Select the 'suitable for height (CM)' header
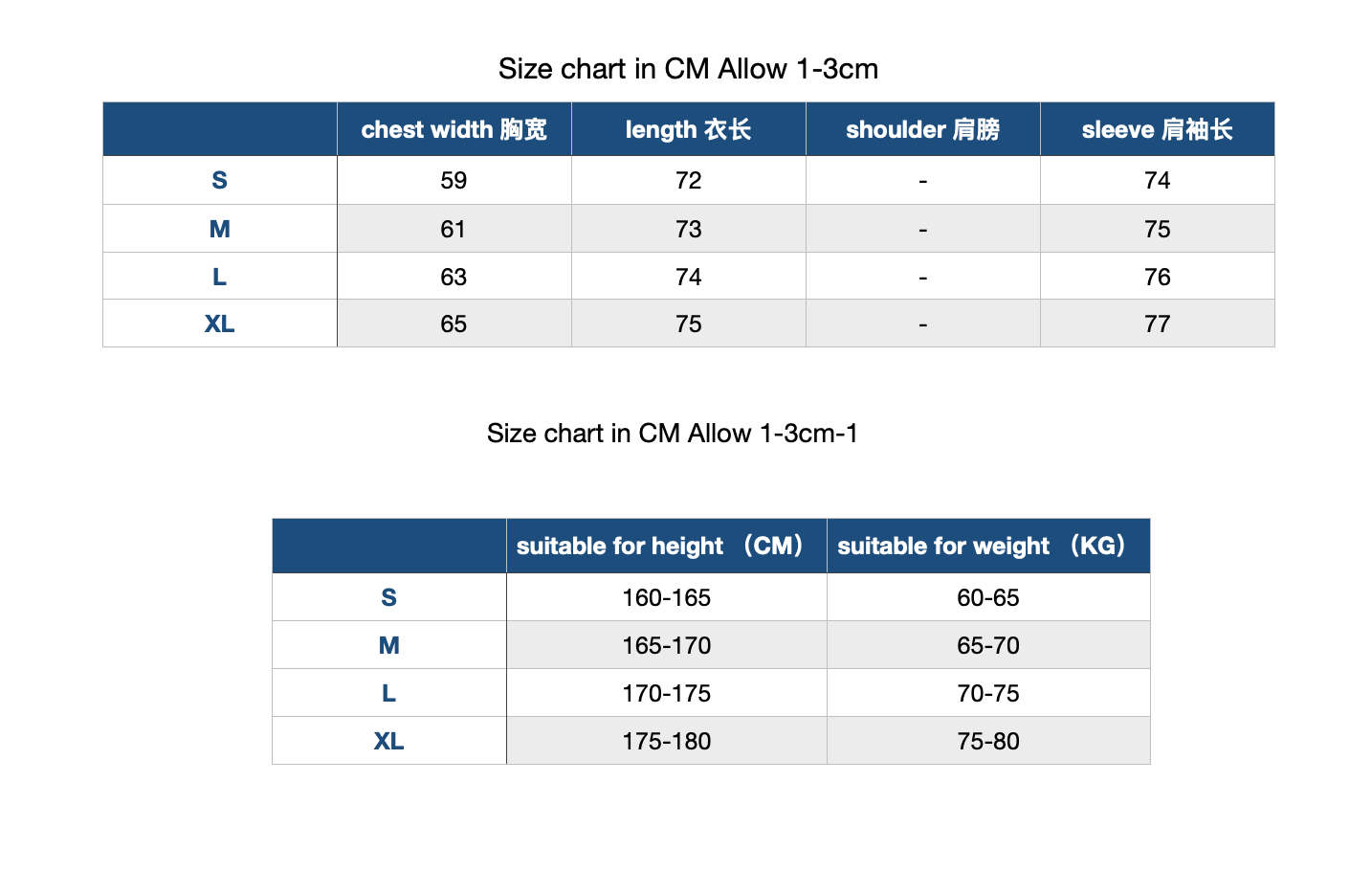Image resolution: width=1372 pixels, height=871 pixels. coord(667,546)
